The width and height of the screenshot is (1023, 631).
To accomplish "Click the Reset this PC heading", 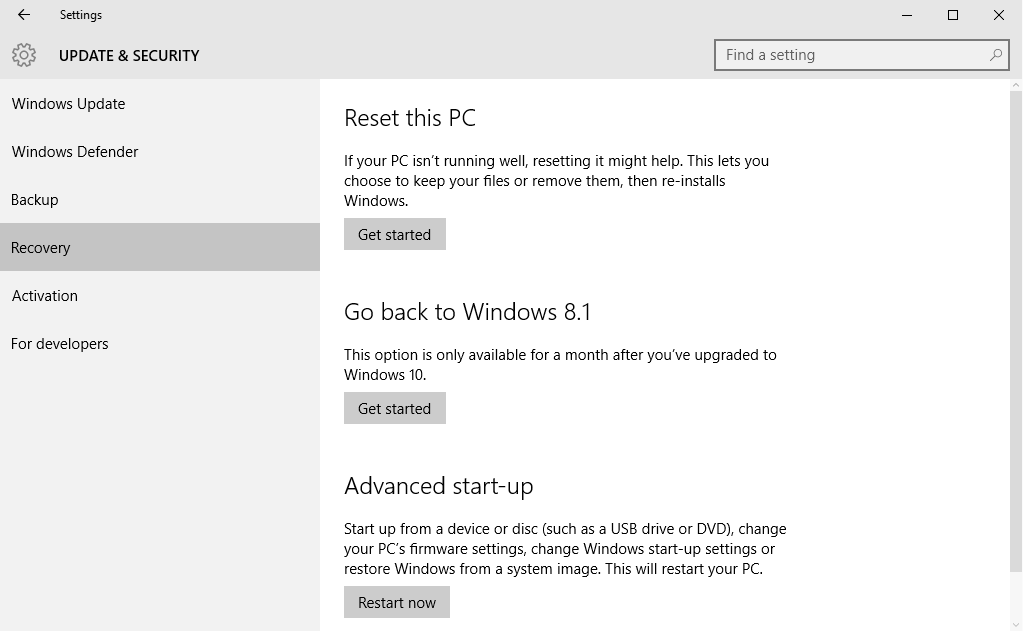I will (x=410, y=118).
